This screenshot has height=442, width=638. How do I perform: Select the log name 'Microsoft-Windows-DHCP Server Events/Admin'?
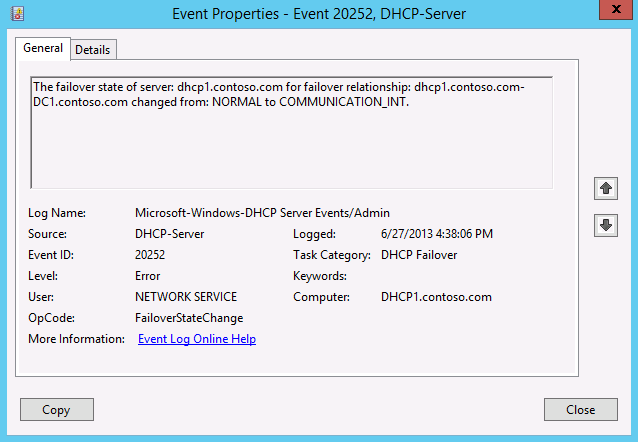(x=262, y=213)
